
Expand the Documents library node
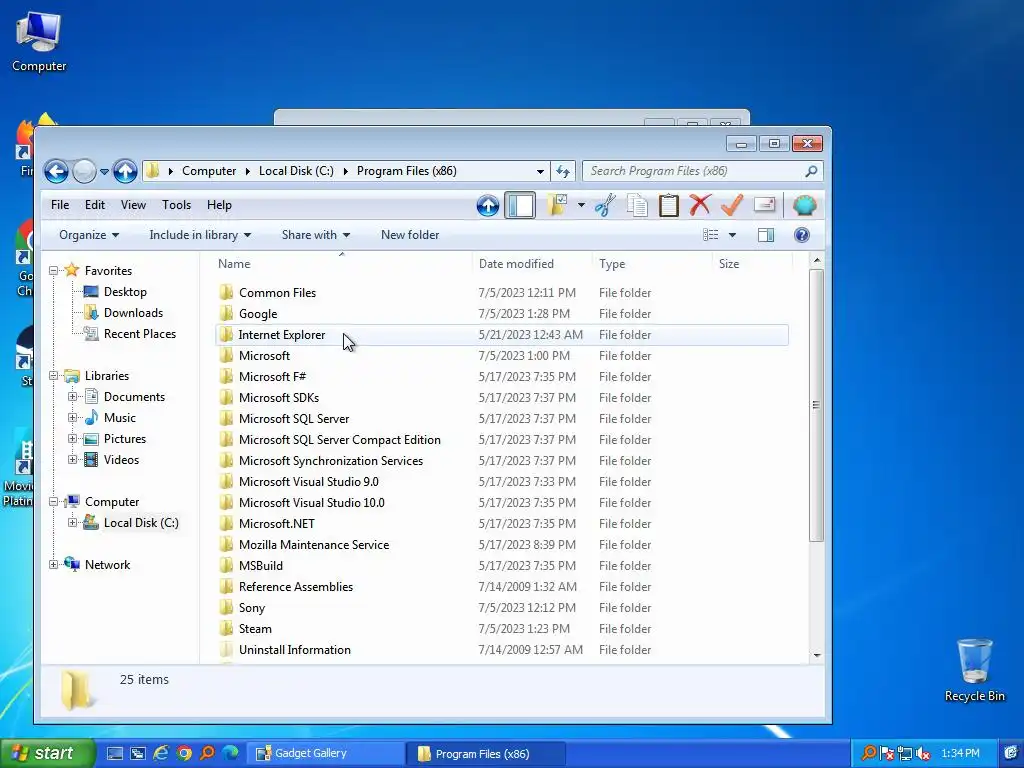(x=72, y=396)
